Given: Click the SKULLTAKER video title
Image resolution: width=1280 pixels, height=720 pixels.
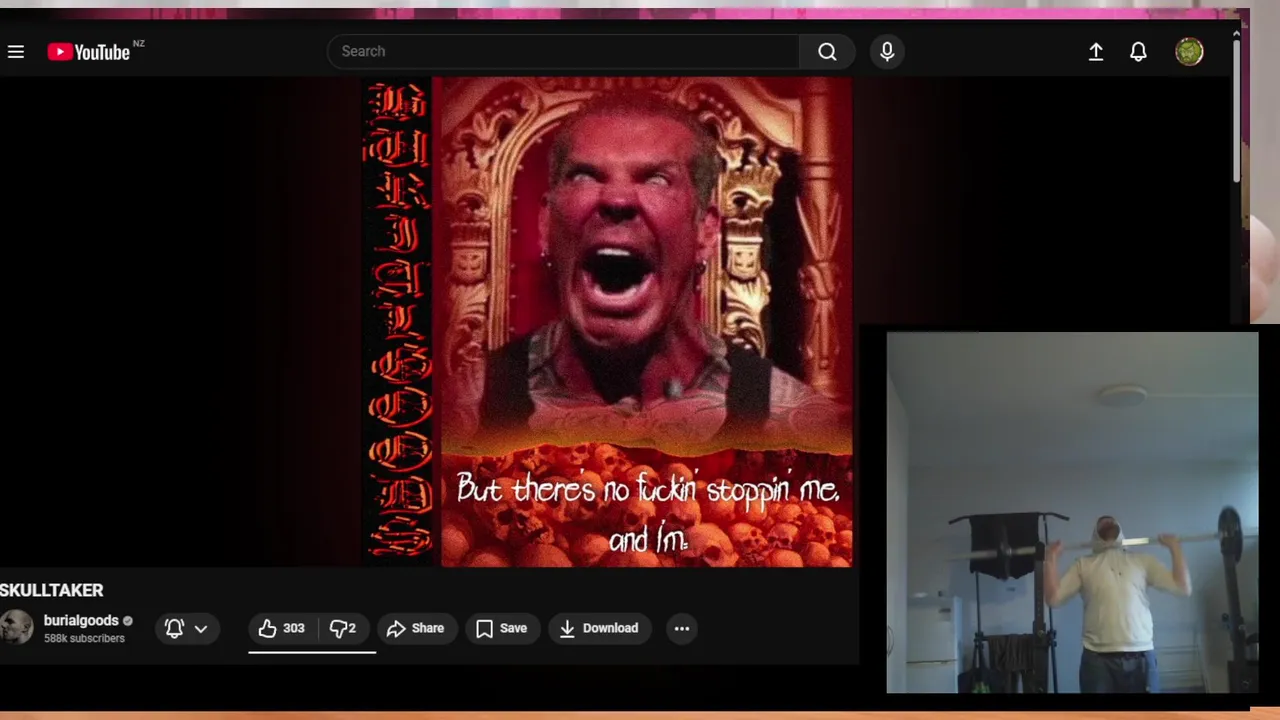Looking at the screenshot, I should (52, 590).
